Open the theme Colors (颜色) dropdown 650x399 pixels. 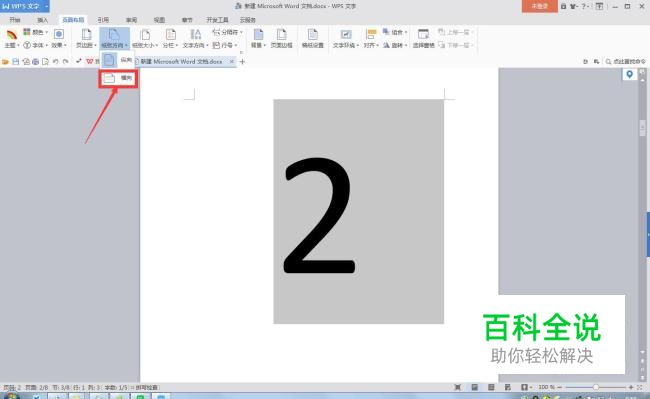pos(36,32)
